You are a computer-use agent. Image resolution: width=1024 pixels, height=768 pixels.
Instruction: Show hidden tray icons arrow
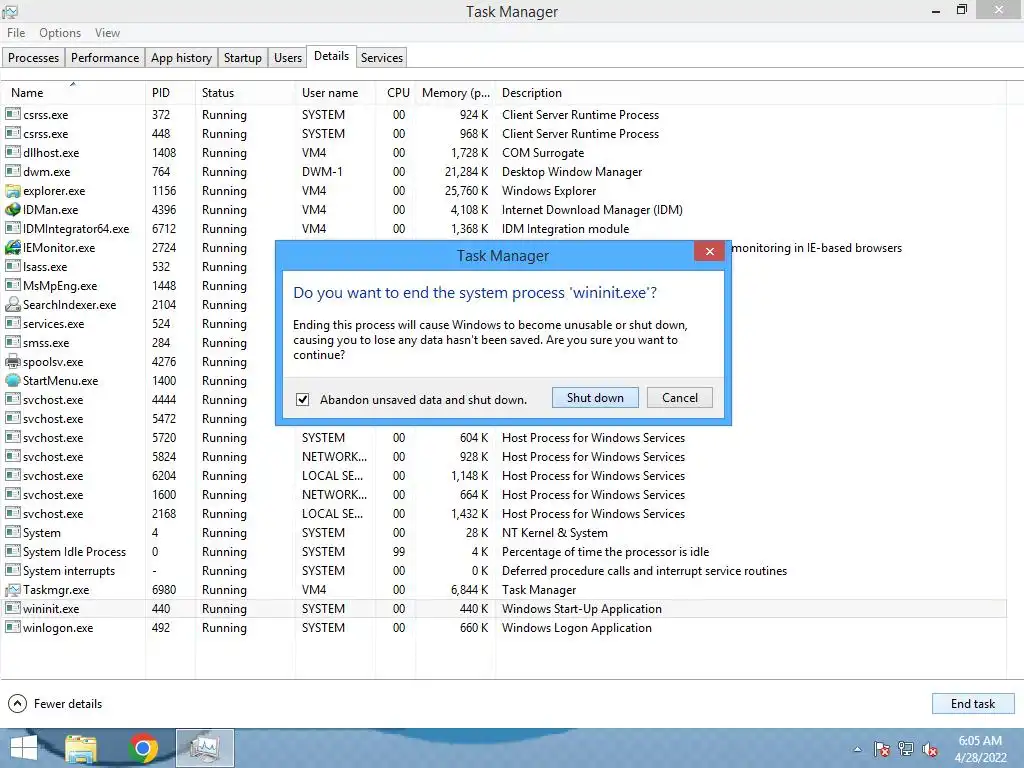pyautogui.click(x=857, y=750)
